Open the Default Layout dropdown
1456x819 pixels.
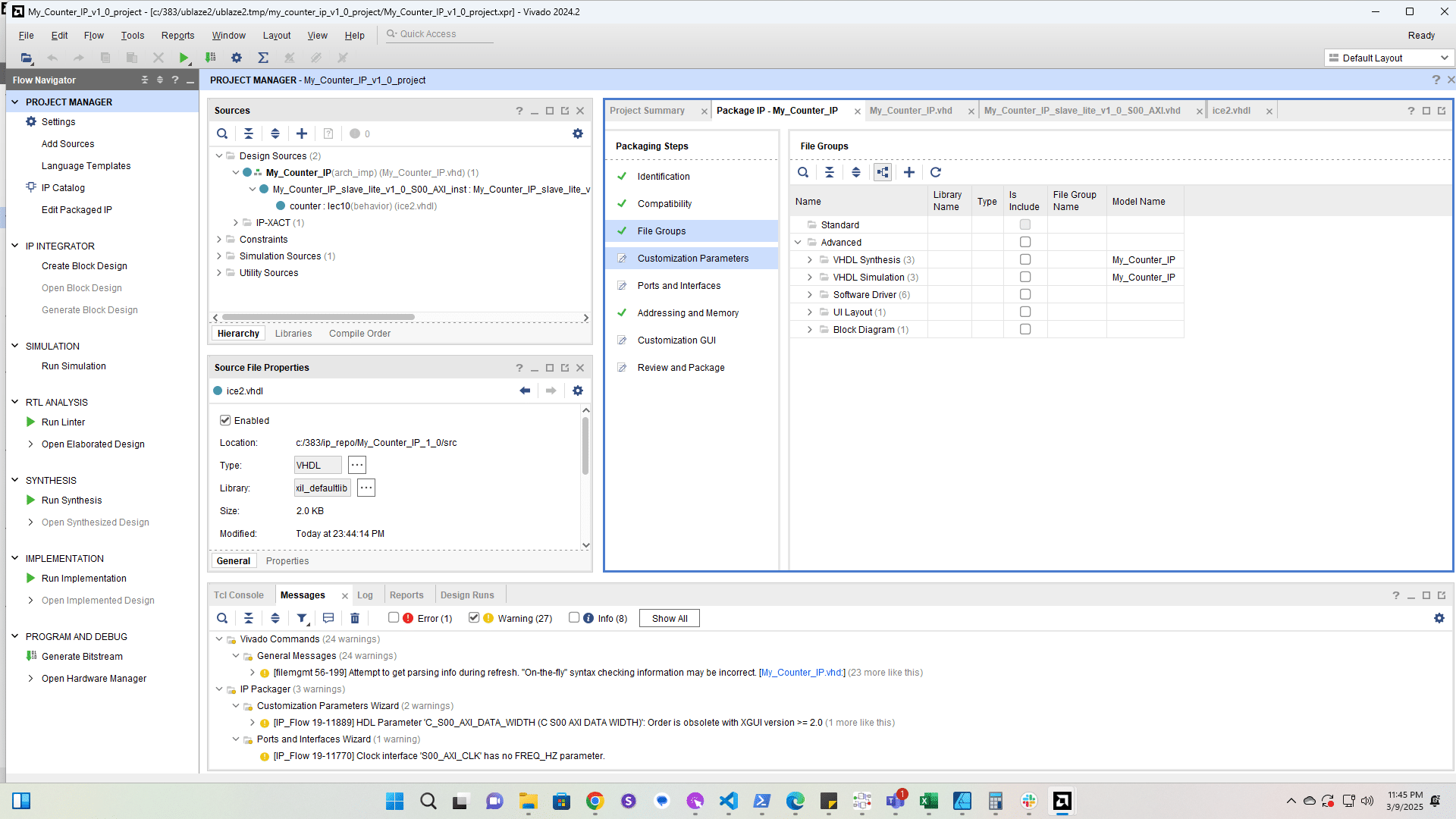point(1390,58)
